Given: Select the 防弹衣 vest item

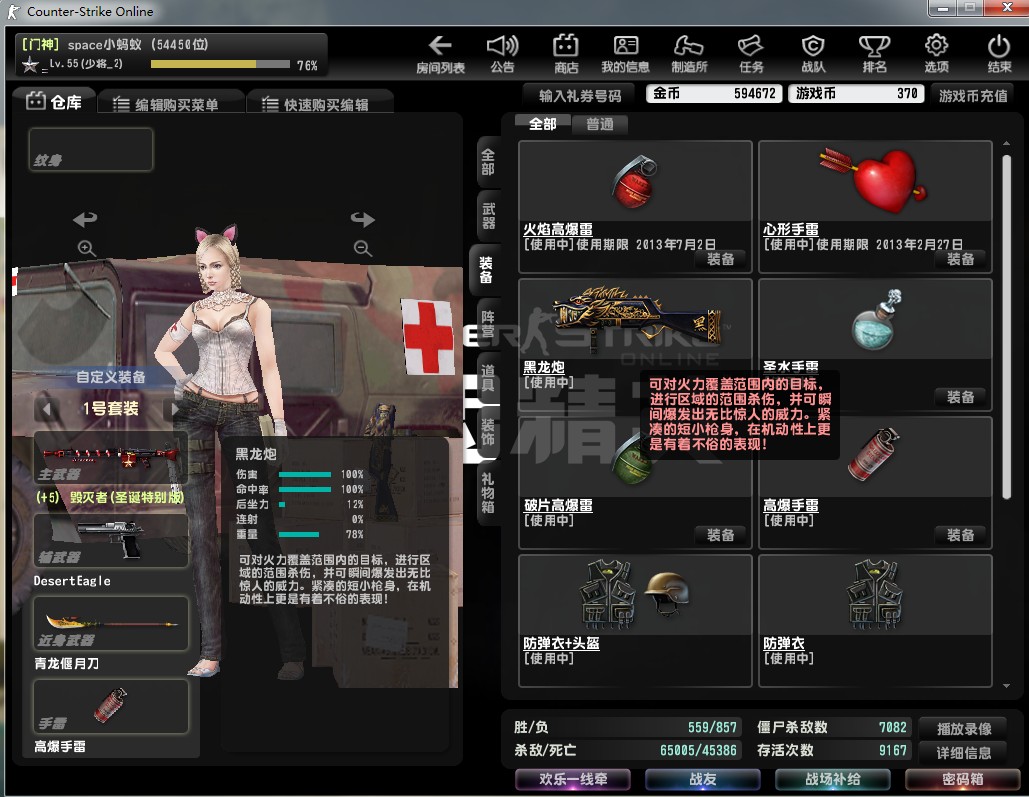Looking at the screenshot, I should 875,620.
